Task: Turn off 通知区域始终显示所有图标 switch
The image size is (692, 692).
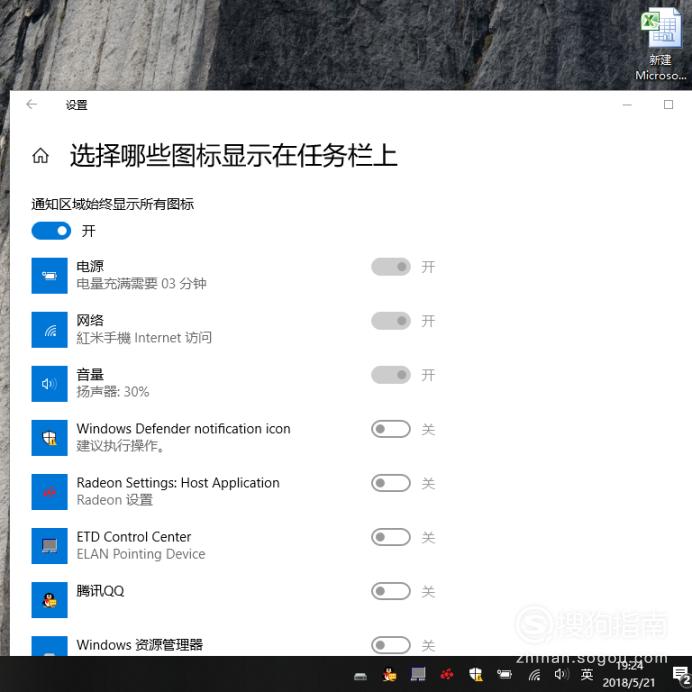Action: click(51, 231)
